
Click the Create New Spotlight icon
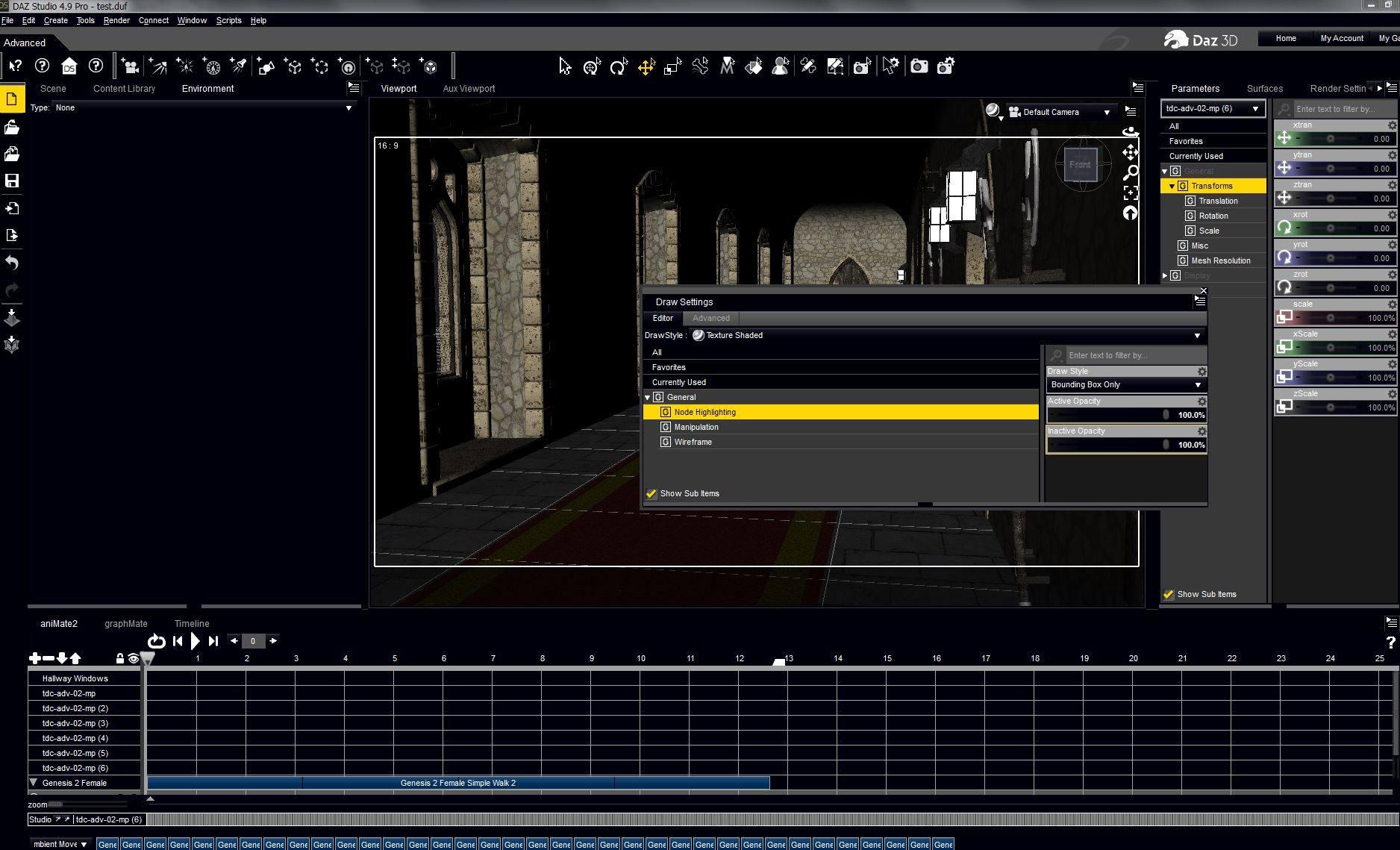(239, 66)
